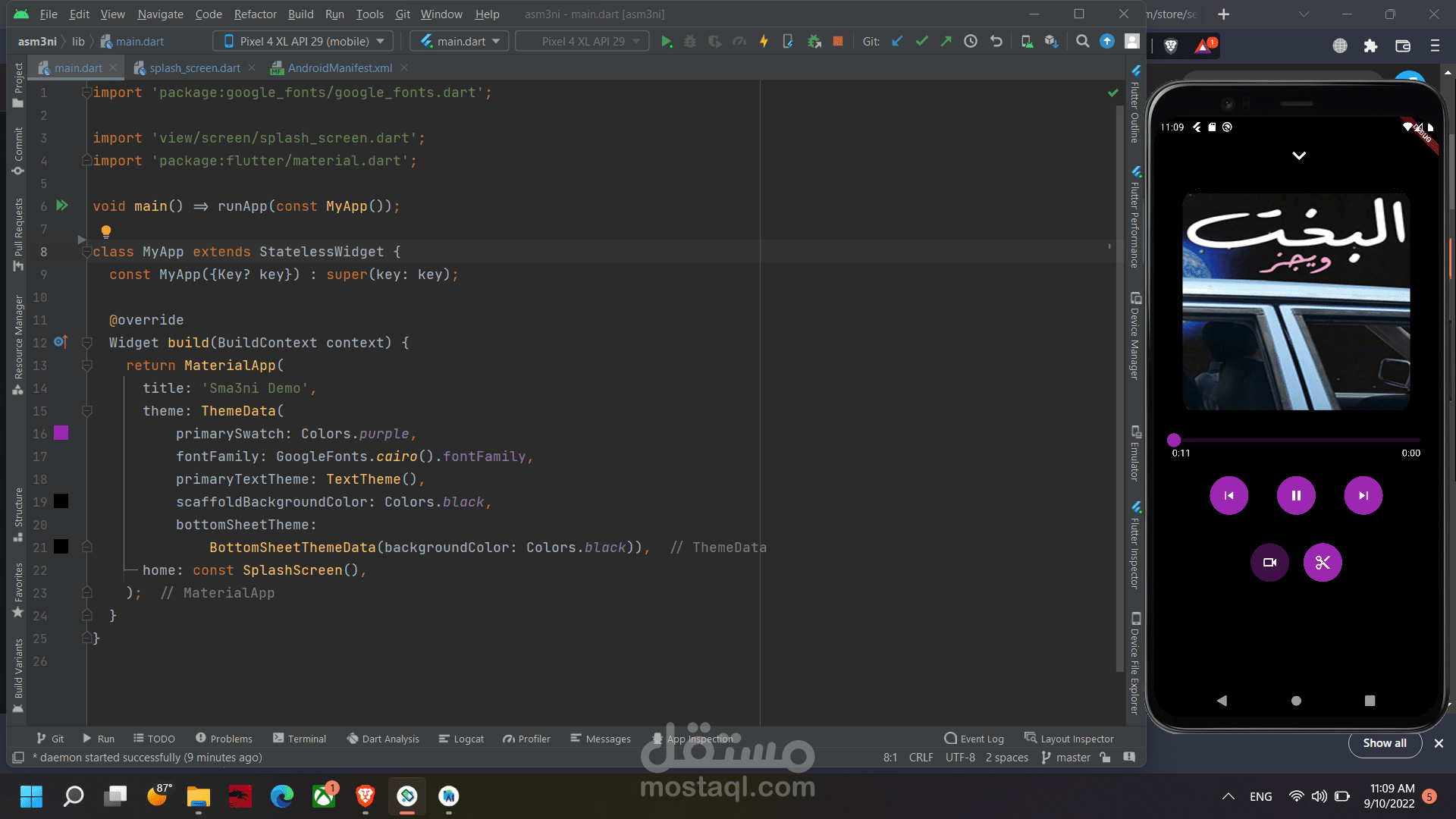Open Search Everywhere magnifier icon
The width and height of the screenshot is (1456, 819).
(x=1082, y=42)
